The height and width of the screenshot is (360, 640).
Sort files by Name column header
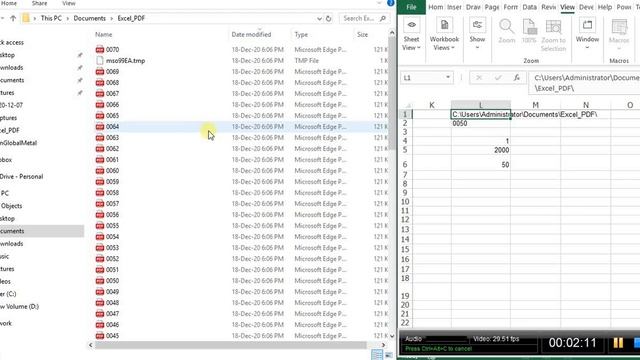click(104, 35)
